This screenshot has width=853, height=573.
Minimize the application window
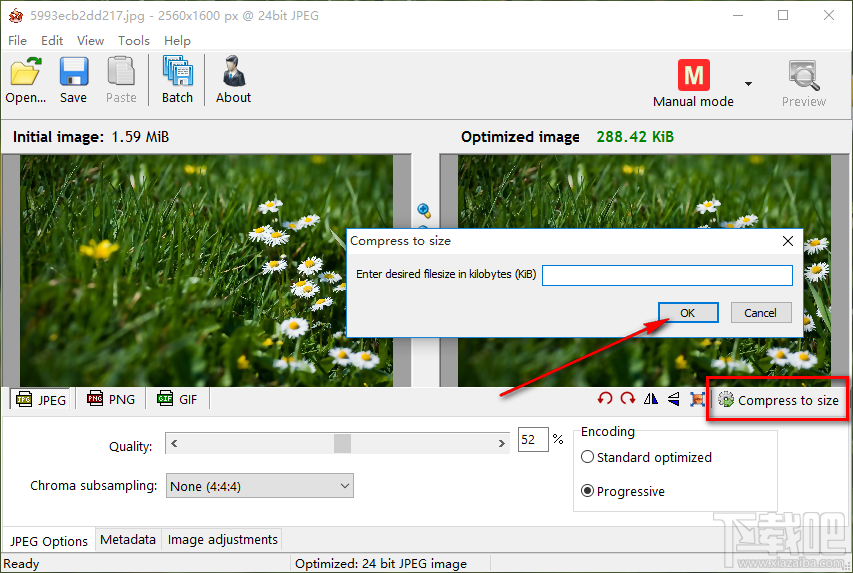[738, 15]
